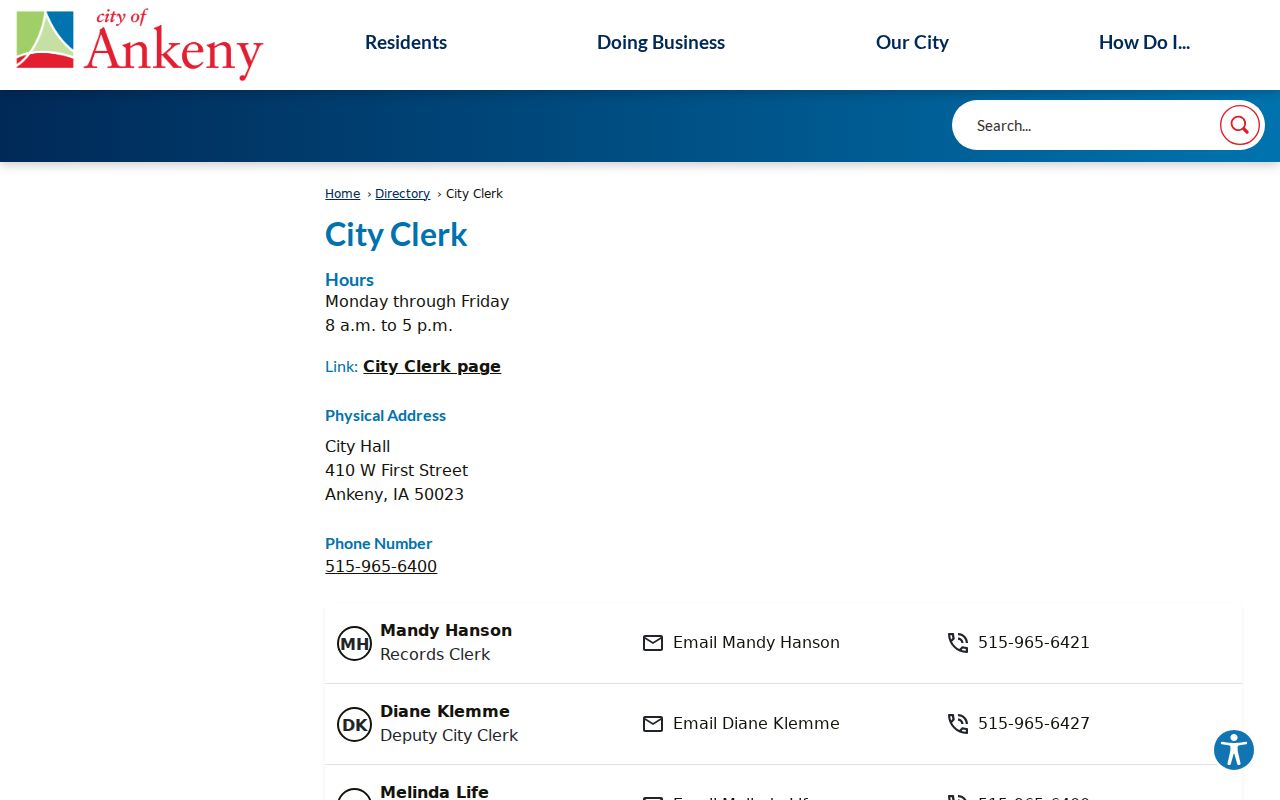Go to Home breadcrumb link
Screen dimensions: 1280x800
[x=342, y=194]
